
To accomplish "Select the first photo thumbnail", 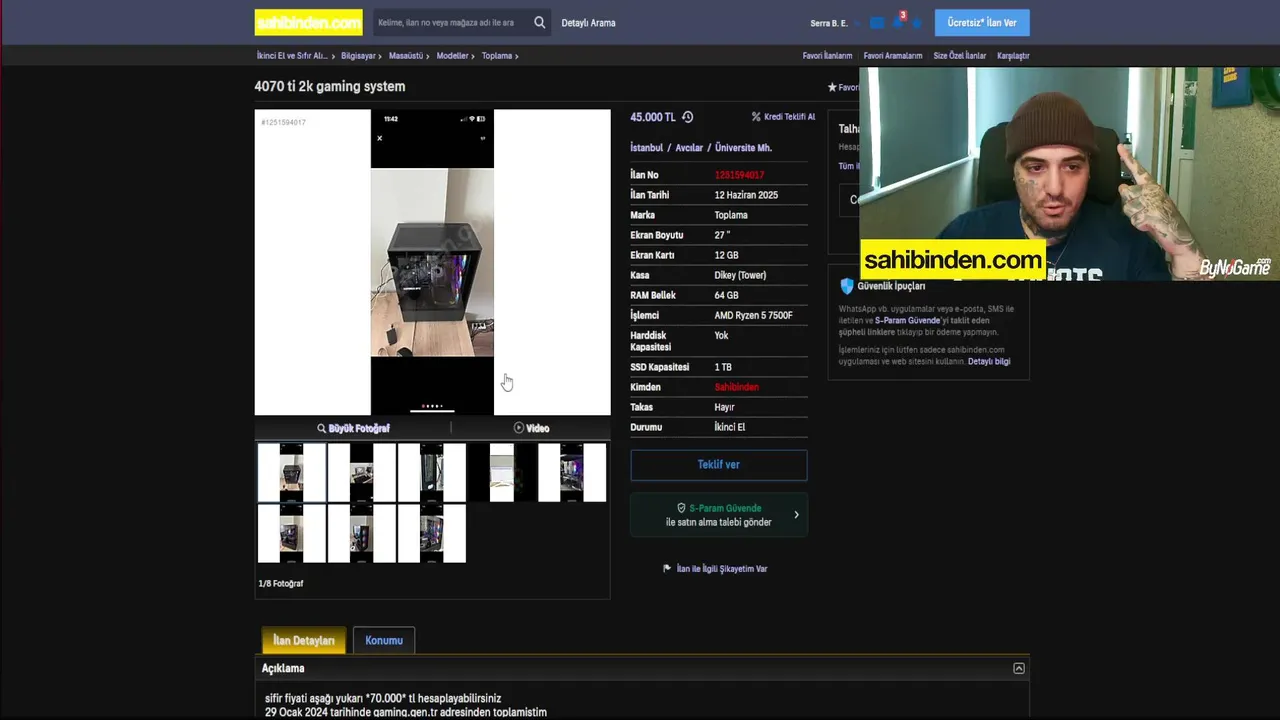I will [x=291, y=472].
